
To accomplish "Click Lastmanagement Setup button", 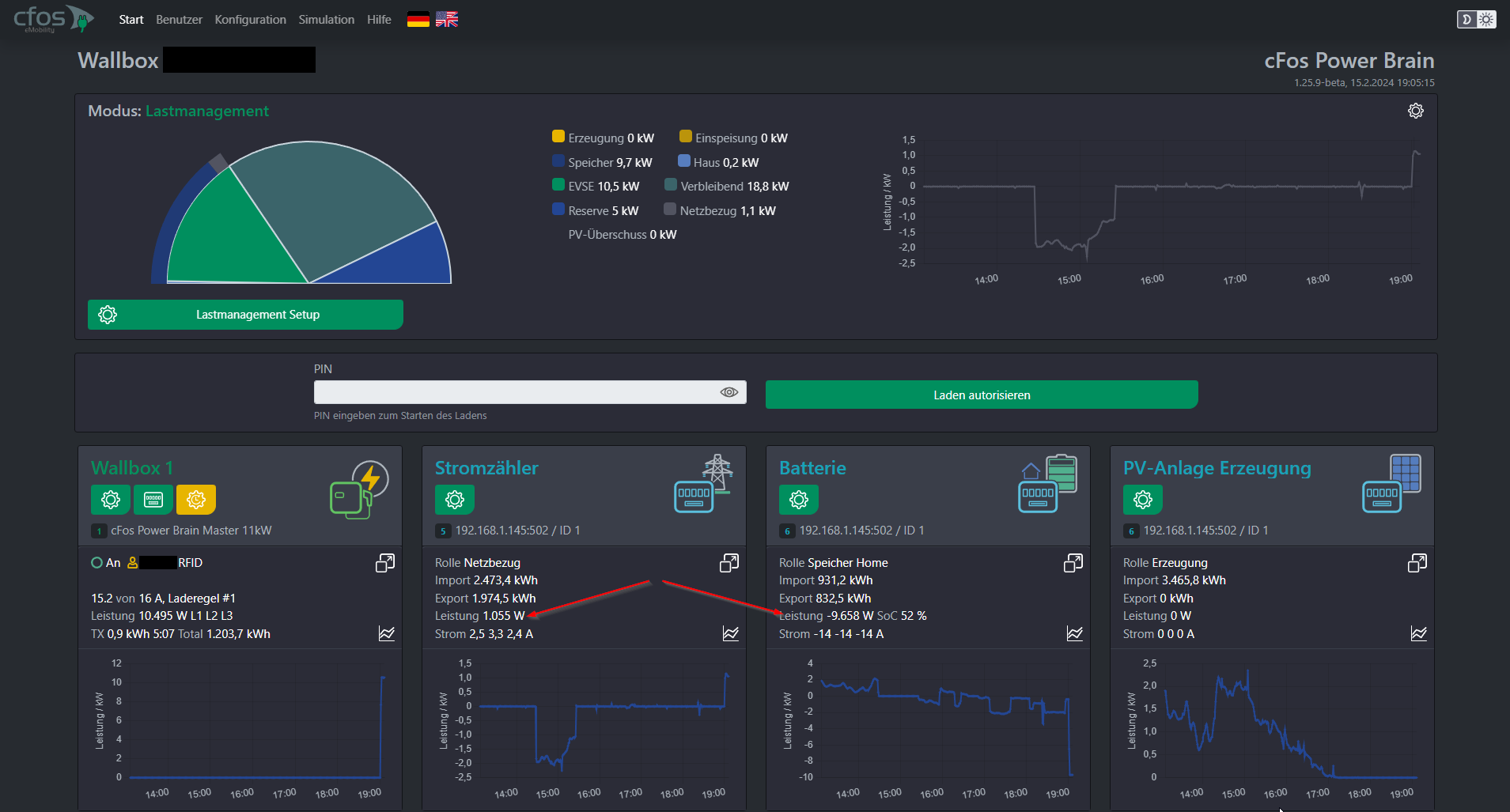I will tap(245, 315).
